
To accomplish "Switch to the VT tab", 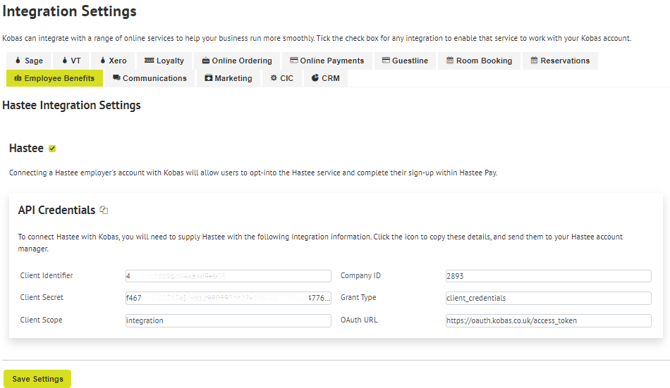I will (x=71, y=61).
